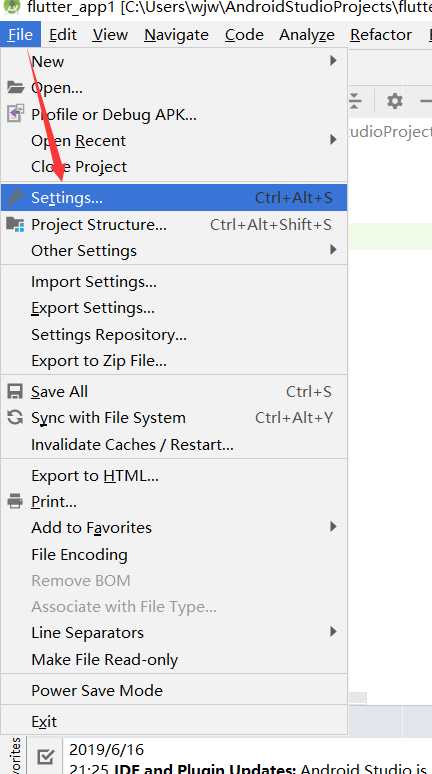The width and height of the screenshot is (432, 774).
Task: Click the Project Structure icon
Action: 15,224
